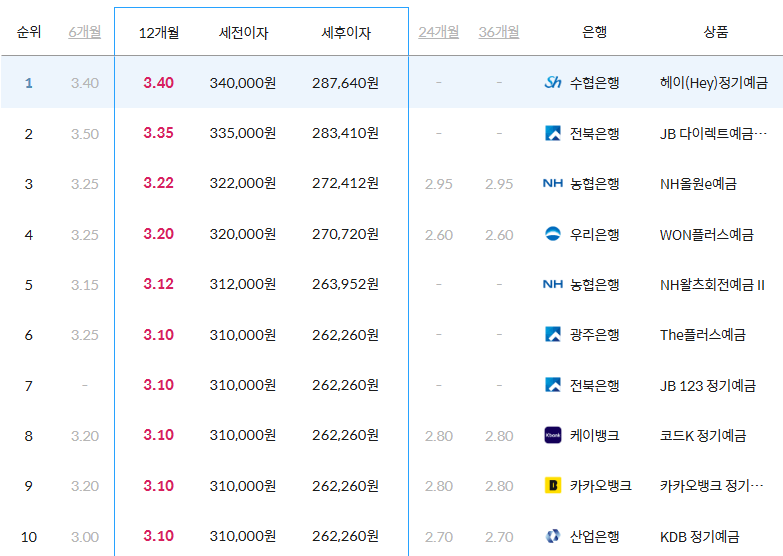This screenshot has height=556, width=783.
Task: Click the 은행 column header
Action: 594,32
